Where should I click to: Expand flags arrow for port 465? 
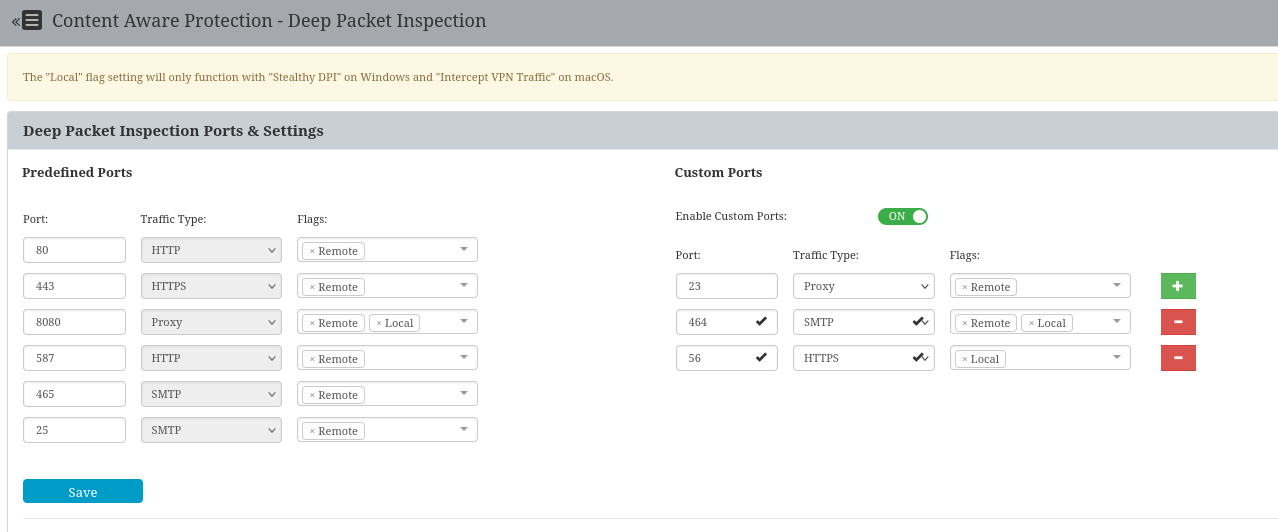464,394
